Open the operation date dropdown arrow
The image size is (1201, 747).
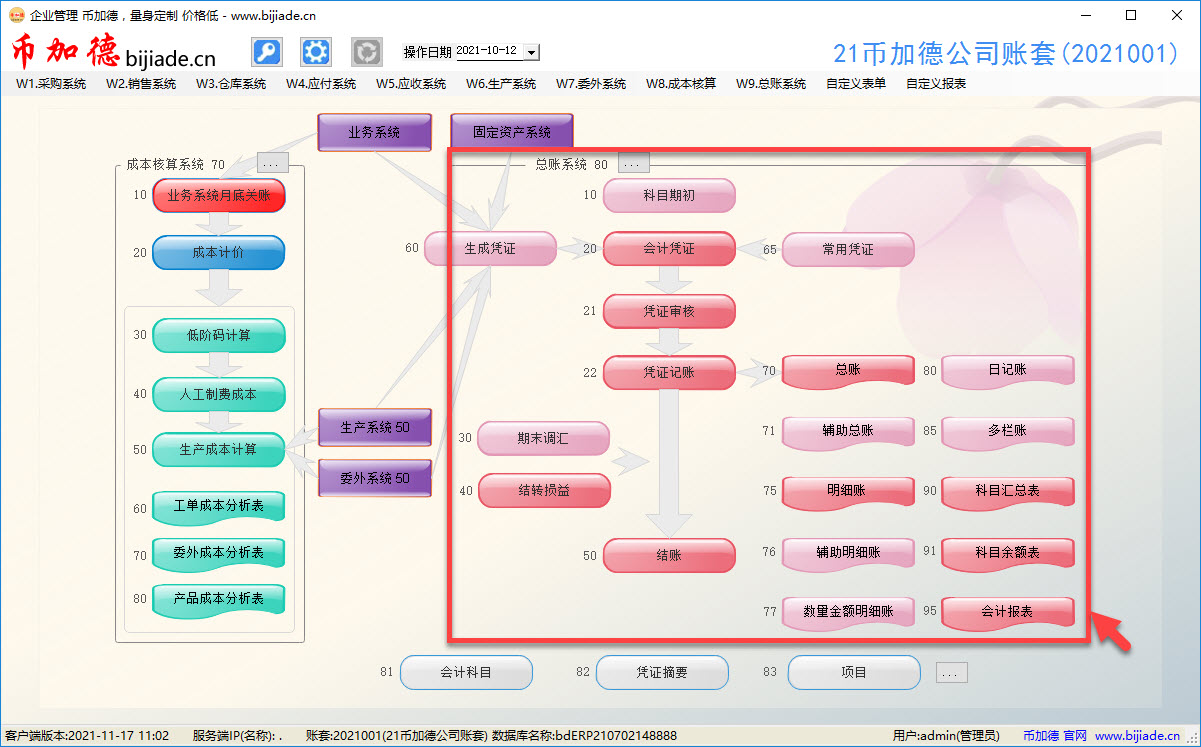(x=531, y=52)
